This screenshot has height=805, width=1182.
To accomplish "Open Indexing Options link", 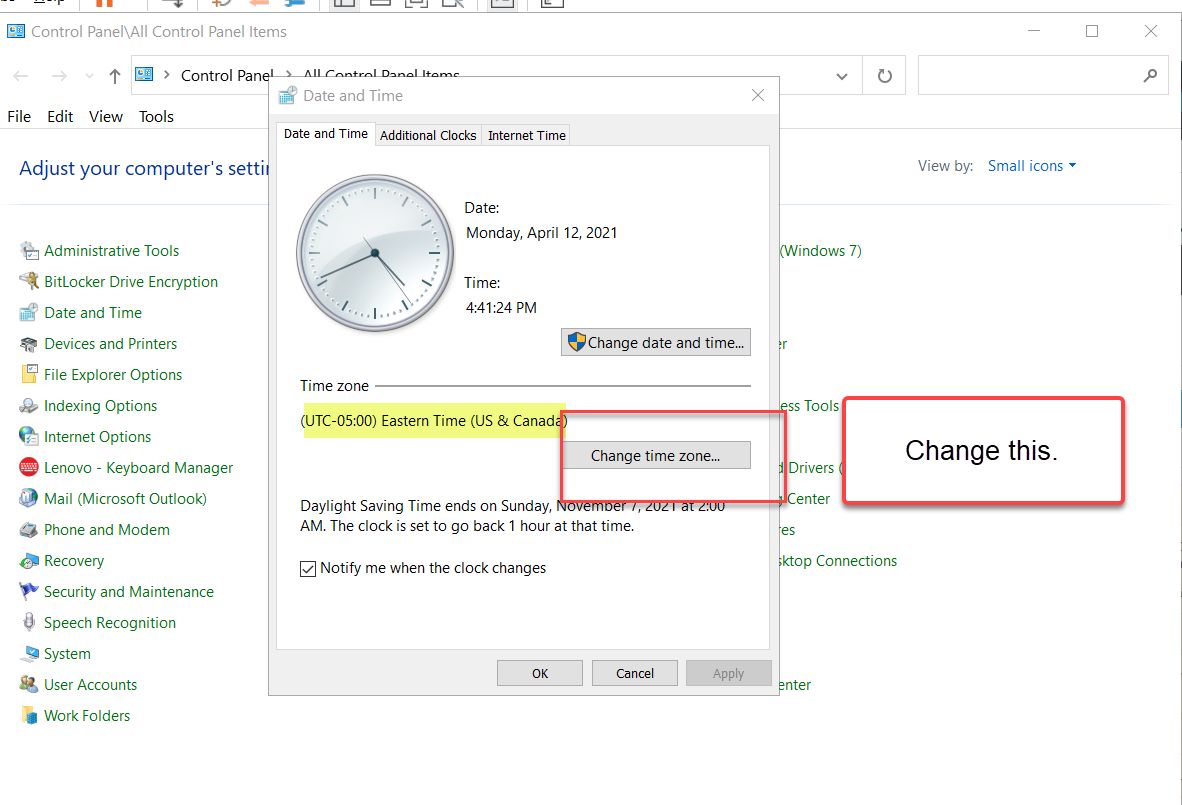I will 100,406.
